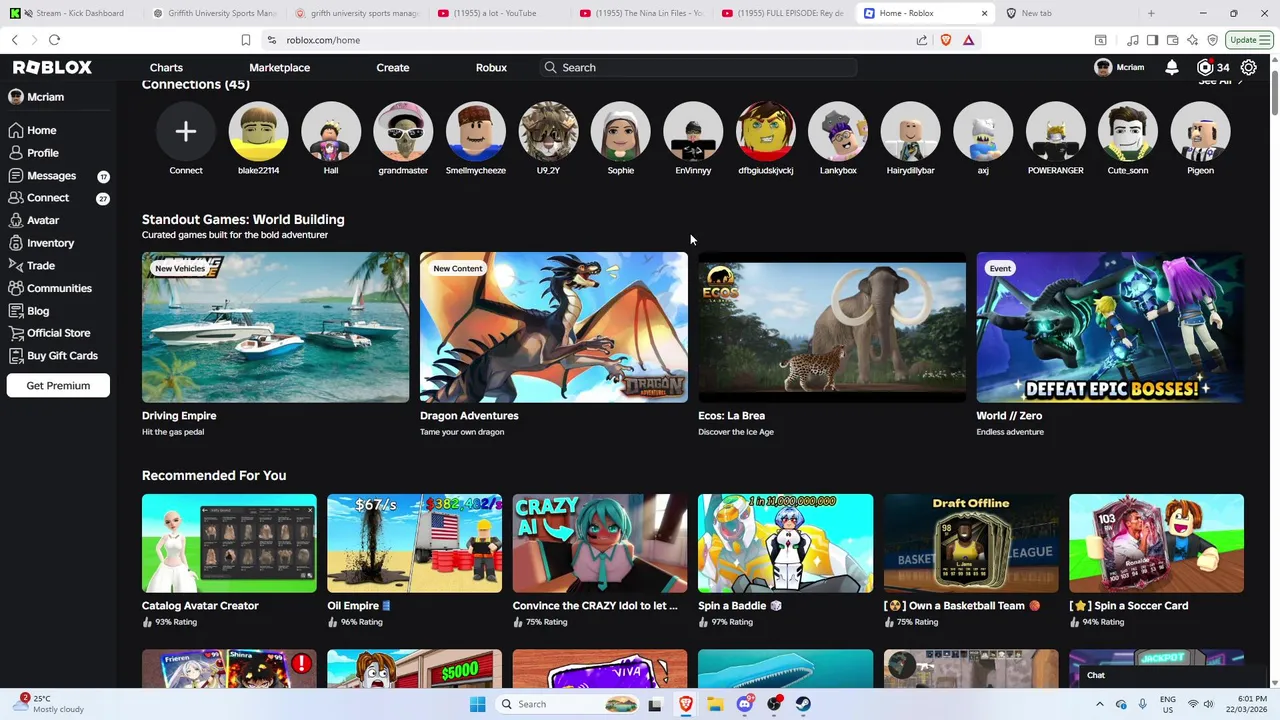Screen dimensions: 1280x720
Task: Click the browser address bar
Action: click(x=590, y=40)
